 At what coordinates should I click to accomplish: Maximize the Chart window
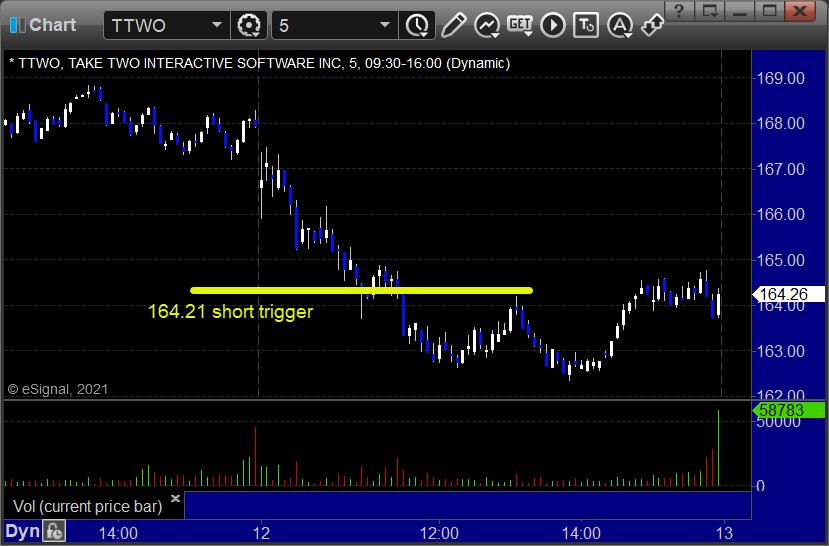[x=769, y=10]
